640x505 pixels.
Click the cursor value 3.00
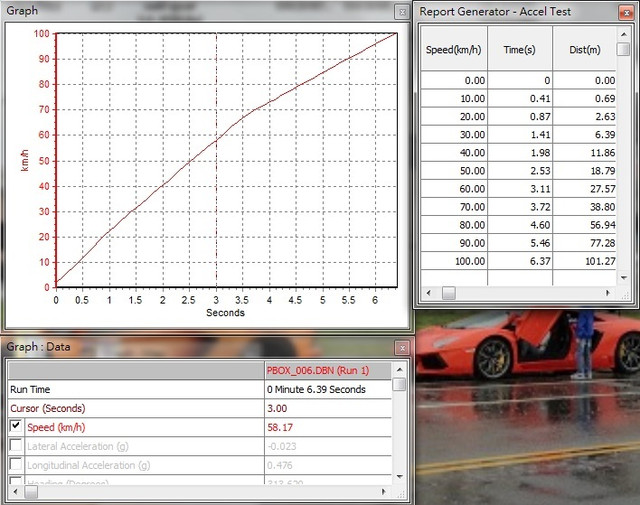pos(277,408)
